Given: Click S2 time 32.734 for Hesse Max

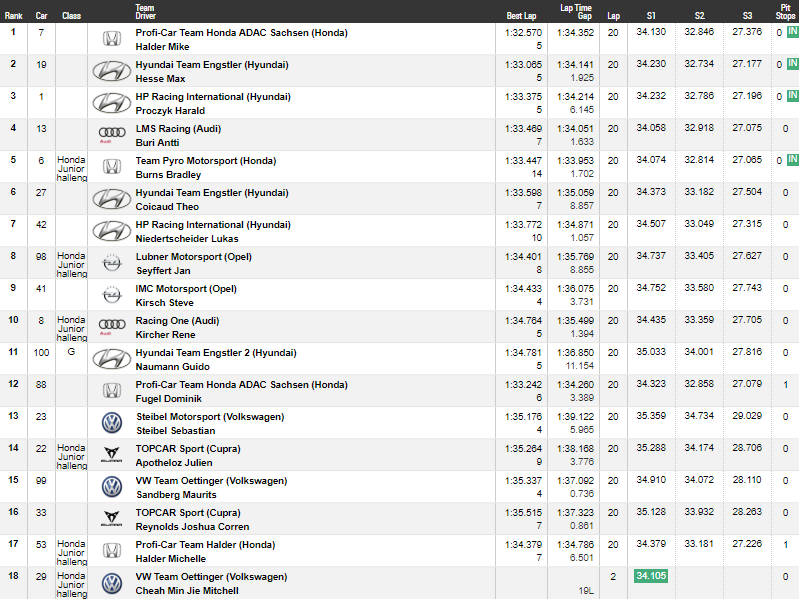Looking at the screenshot, I should tap(699, 64).
